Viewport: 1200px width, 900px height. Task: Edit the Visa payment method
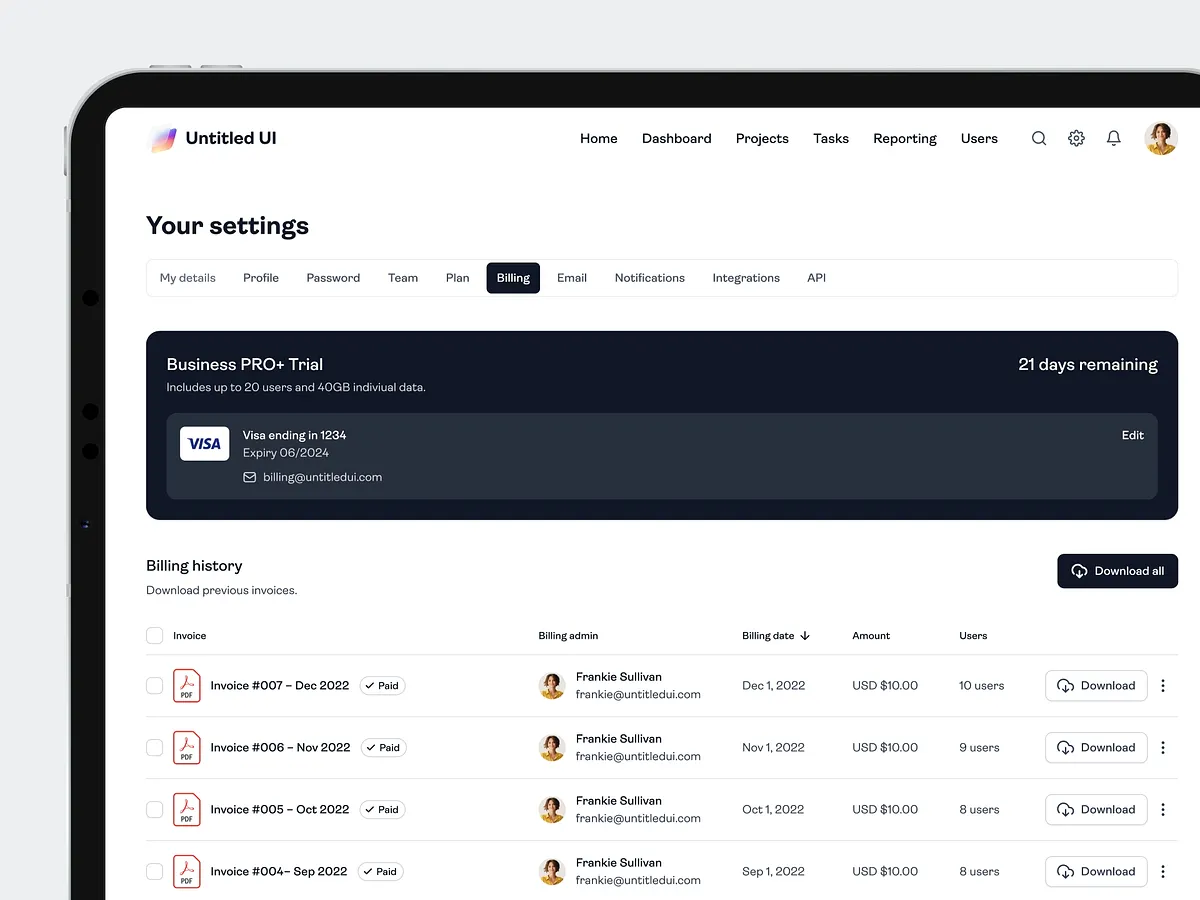point(1132,435)
